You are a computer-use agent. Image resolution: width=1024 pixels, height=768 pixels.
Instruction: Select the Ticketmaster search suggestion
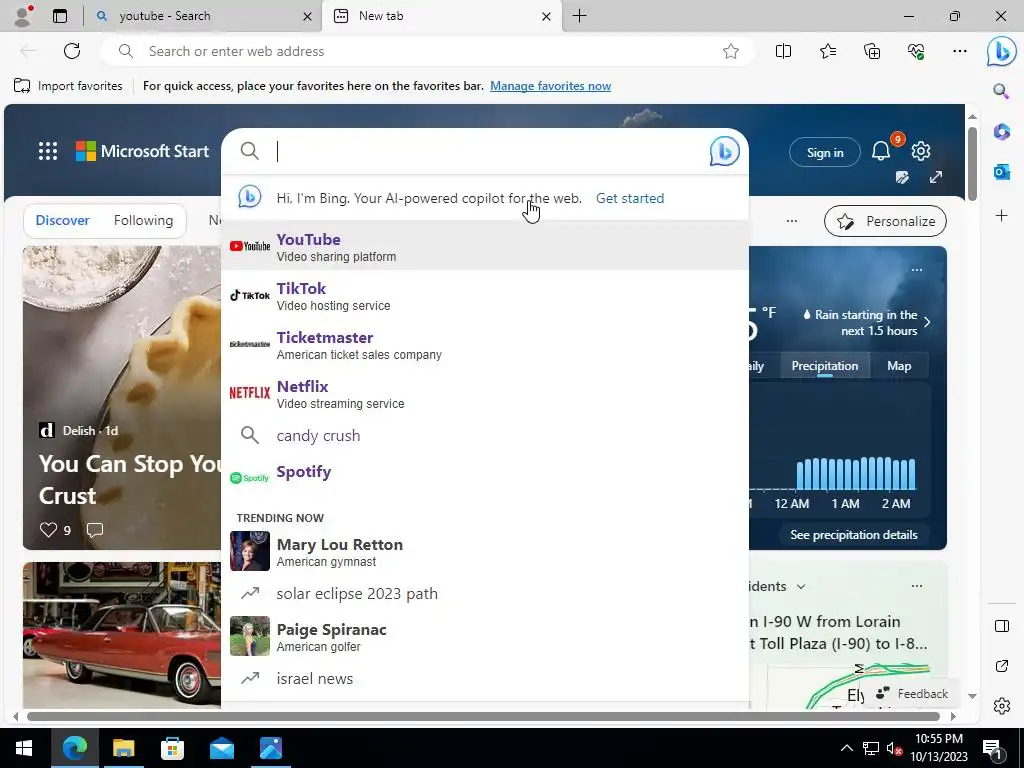point(485,344)
